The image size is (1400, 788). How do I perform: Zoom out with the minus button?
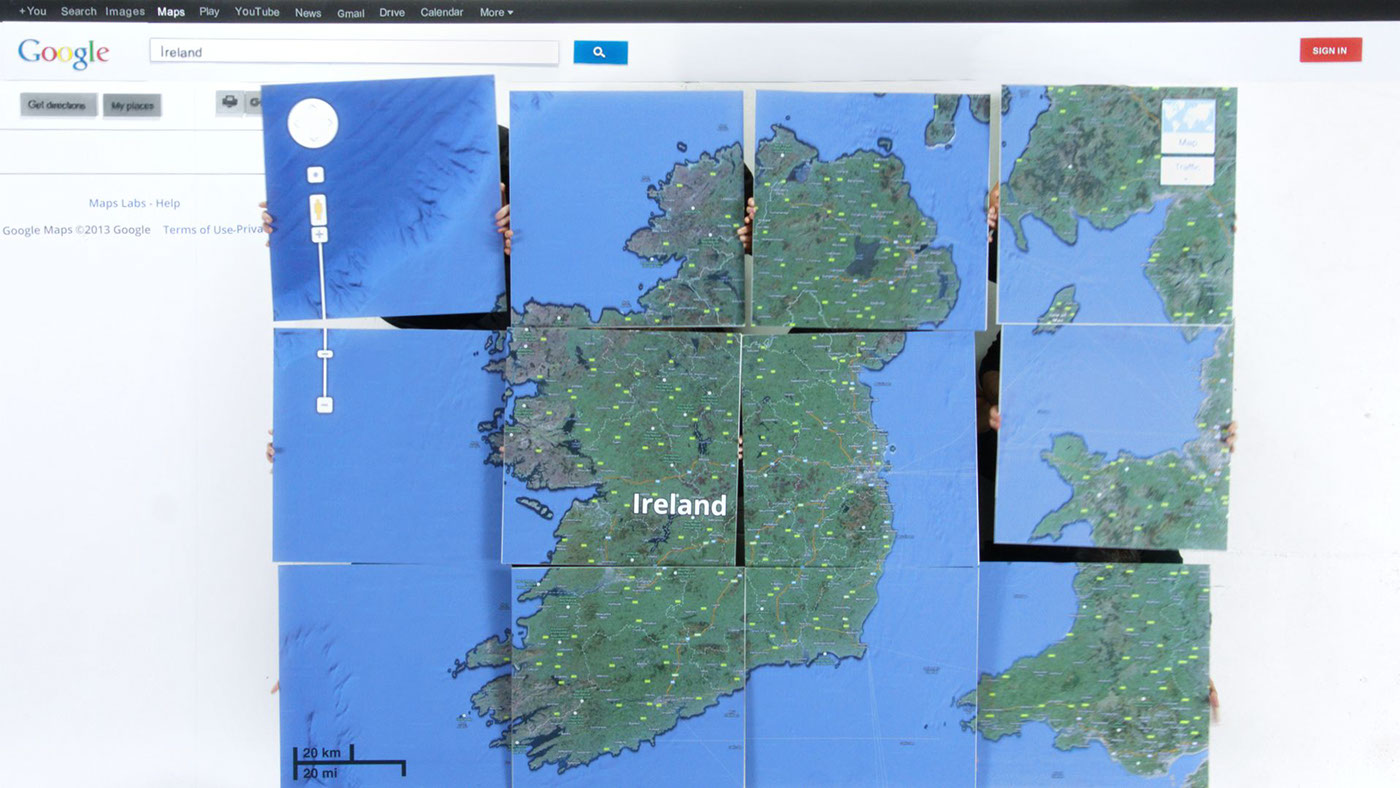click(x=324, y=405)
